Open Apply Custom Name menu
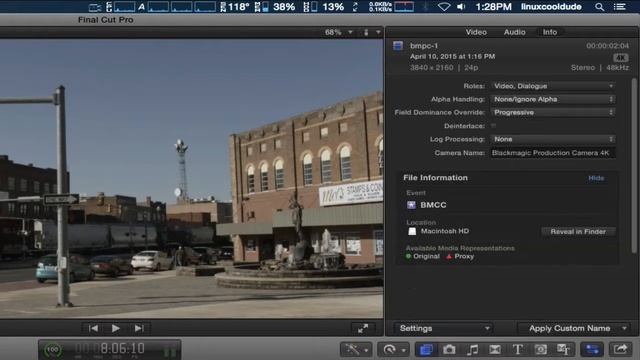This screenshot has width=640, height=360. tap(574, 328)
